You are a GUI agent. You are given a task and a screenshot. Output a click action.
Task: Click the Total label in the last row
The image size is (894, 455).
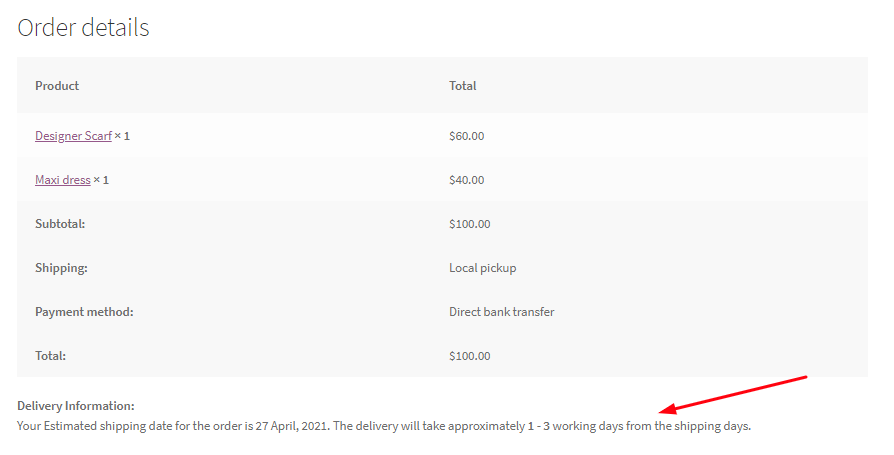pos(51,356)
